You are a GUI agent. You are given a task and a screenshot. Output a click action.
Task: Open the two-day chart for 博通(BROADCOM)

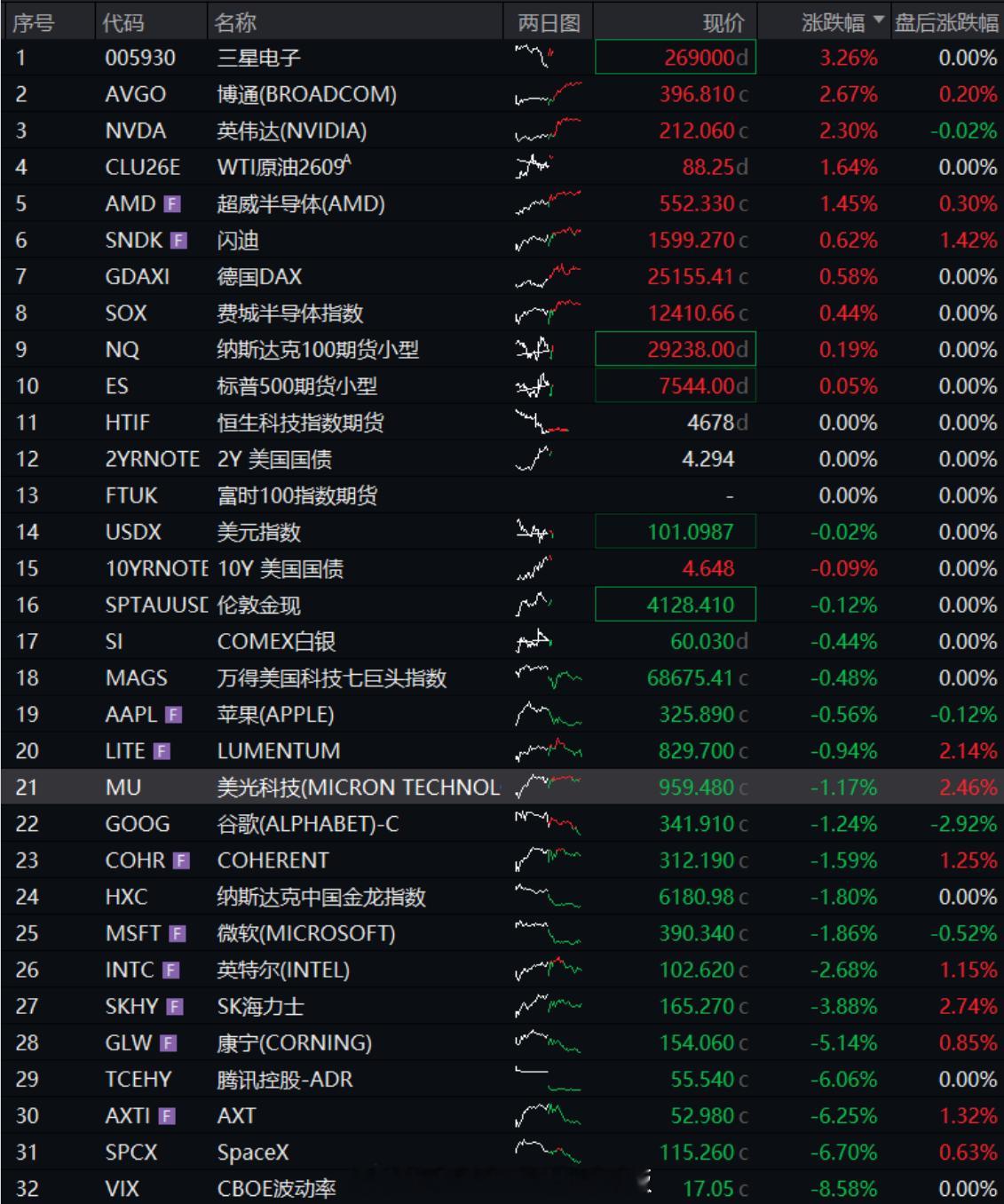[548, 94]
